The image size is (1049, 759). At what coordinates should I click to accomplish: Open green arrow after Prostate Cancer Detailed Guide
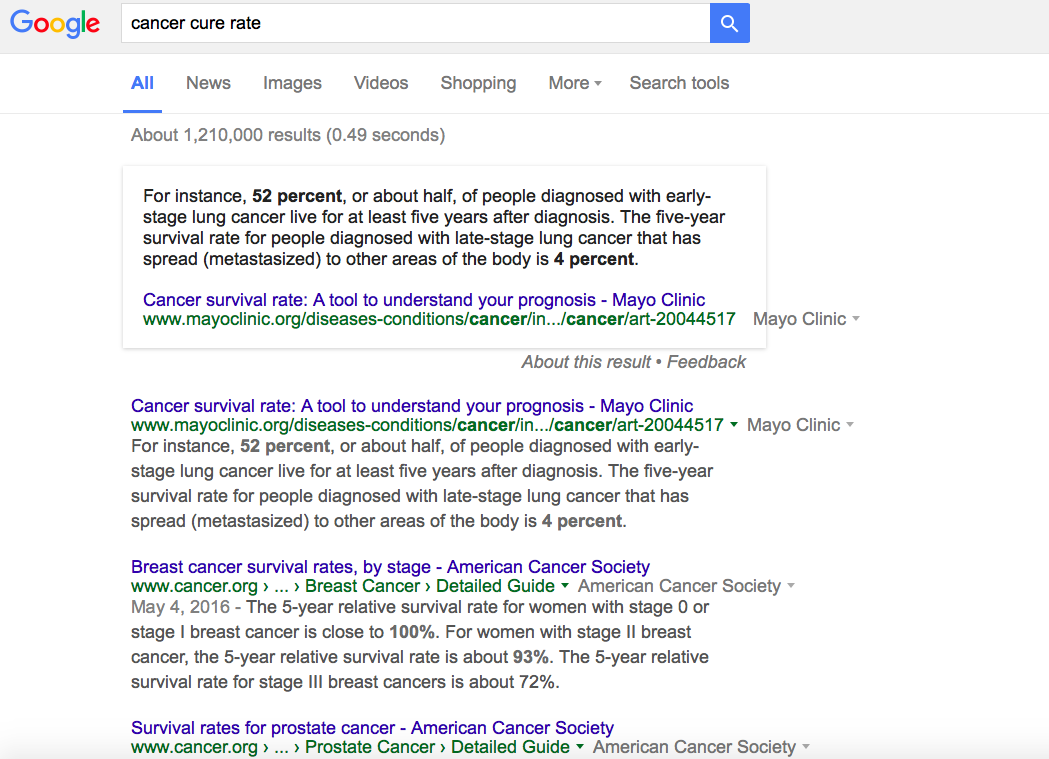pos(580,747)
